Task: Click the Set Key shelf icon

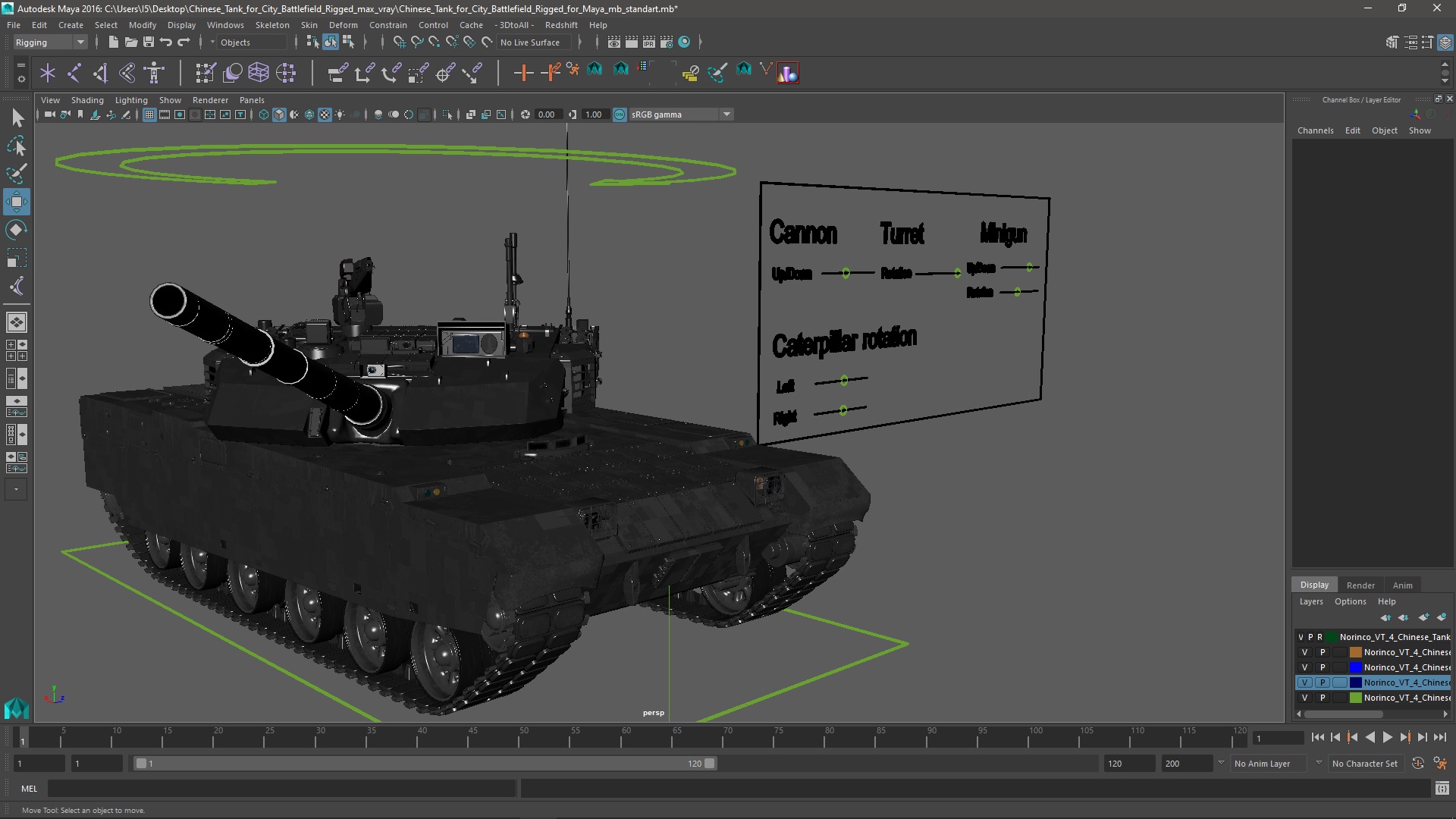Action: click(x=523, y=73)
